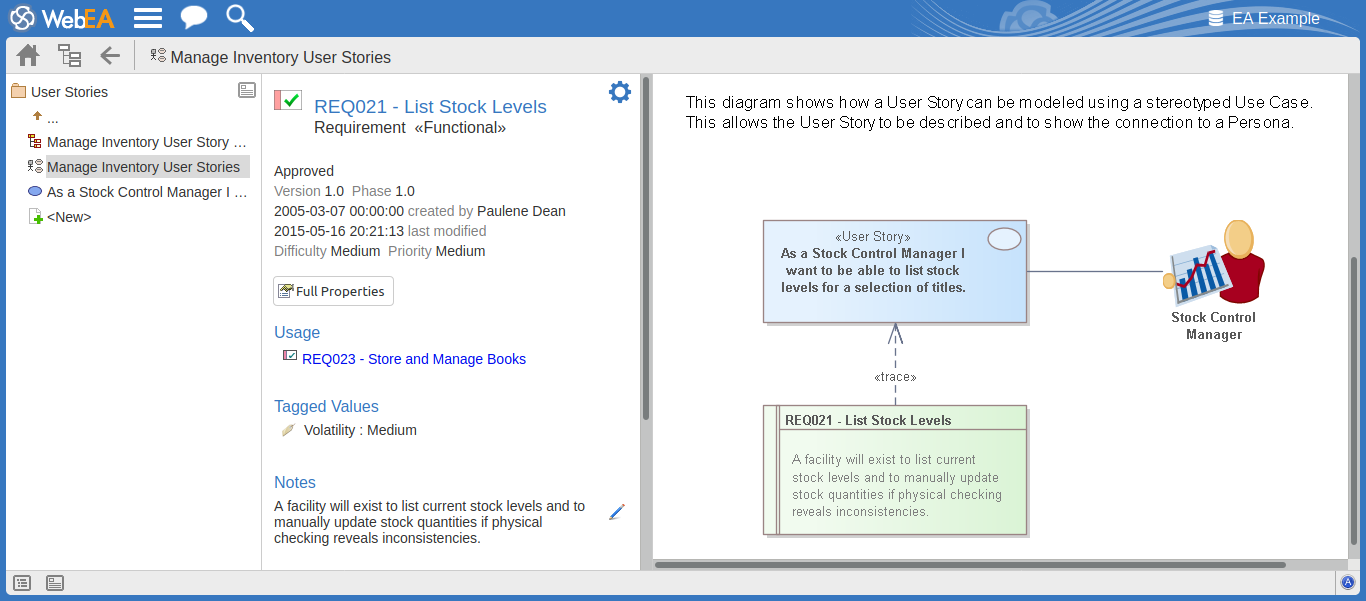The image size is (1366, 601).
Task: Open the WebEA hamburger menu
Action: point(148,18)
